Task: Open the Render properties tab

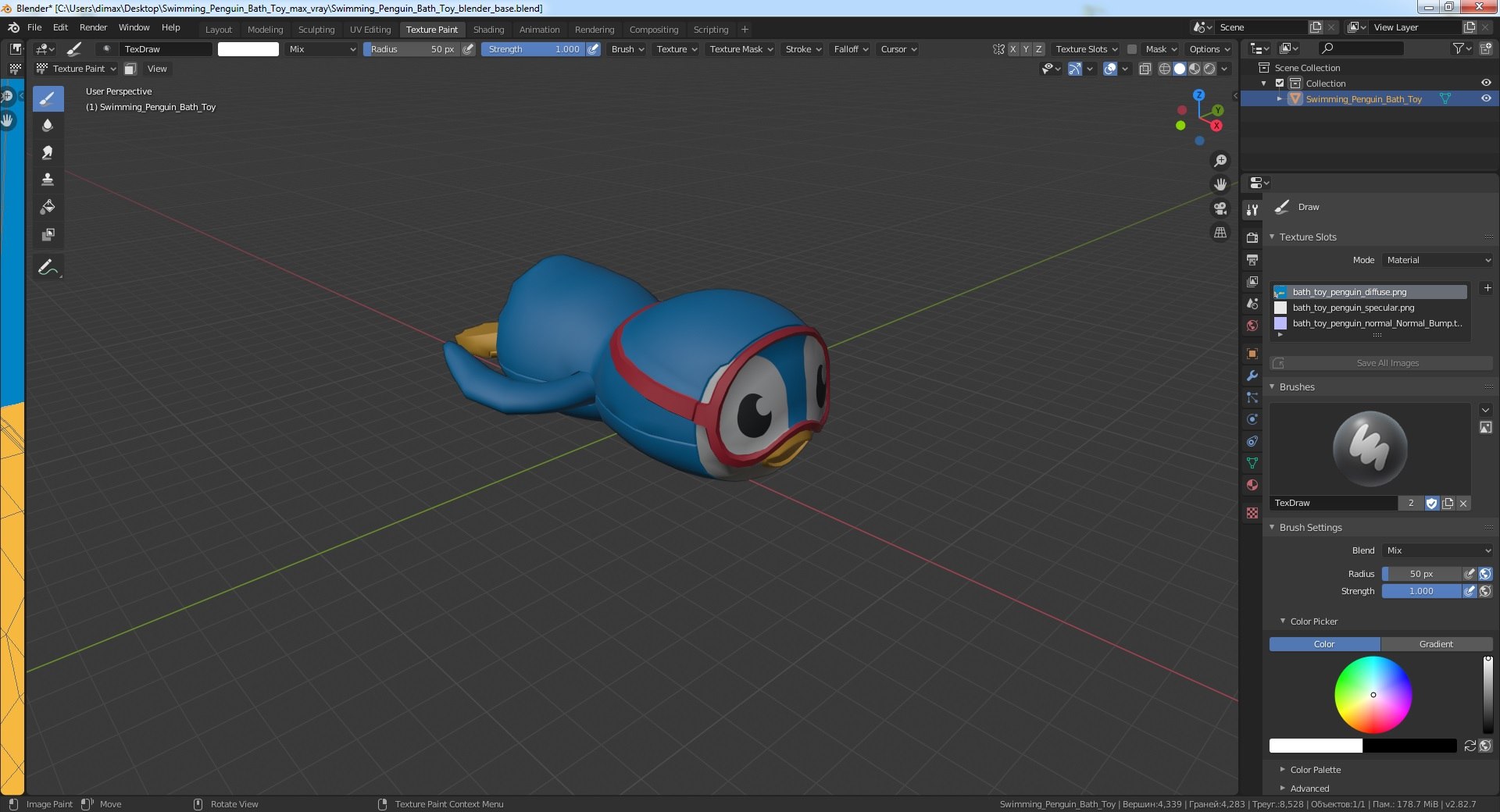Action: [1252, 237]
